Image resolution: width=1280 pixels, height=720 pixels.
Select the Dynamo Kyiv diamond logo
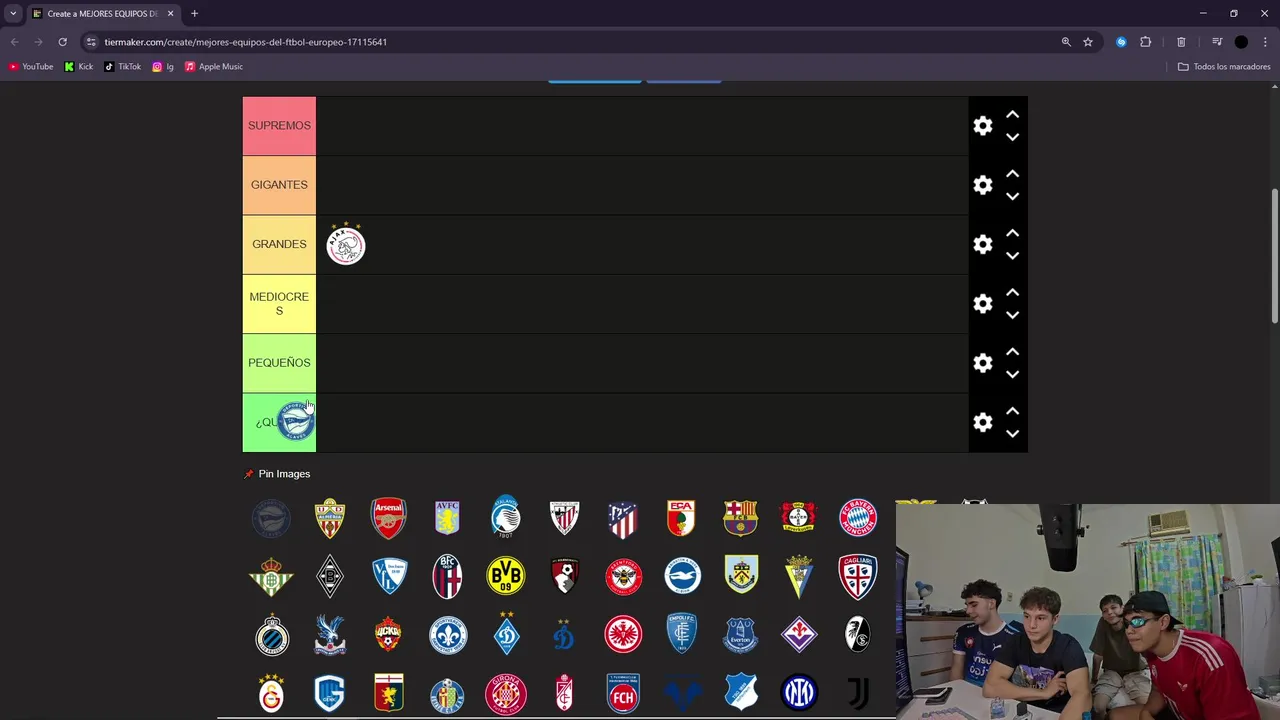point(506,633)
